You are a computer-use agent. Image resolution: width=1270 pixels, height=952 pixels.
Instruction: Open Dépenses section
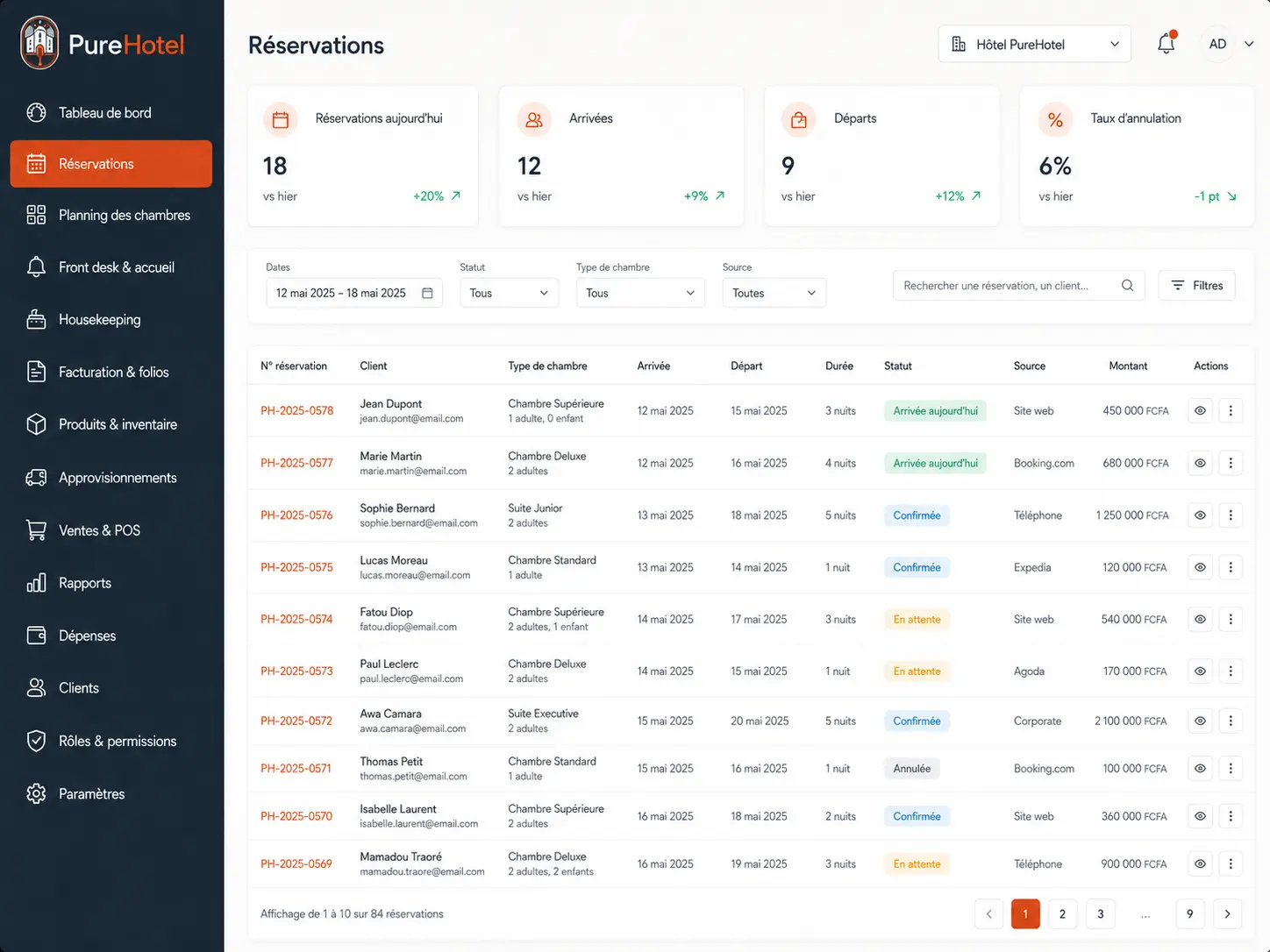tap(111, 636)
